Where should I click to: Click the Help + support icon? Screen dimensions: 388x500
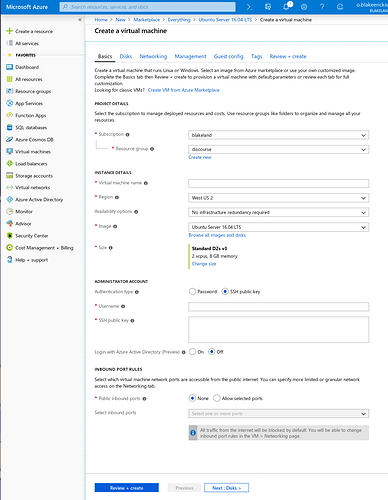pyautogui.click(x=10, y=260)
